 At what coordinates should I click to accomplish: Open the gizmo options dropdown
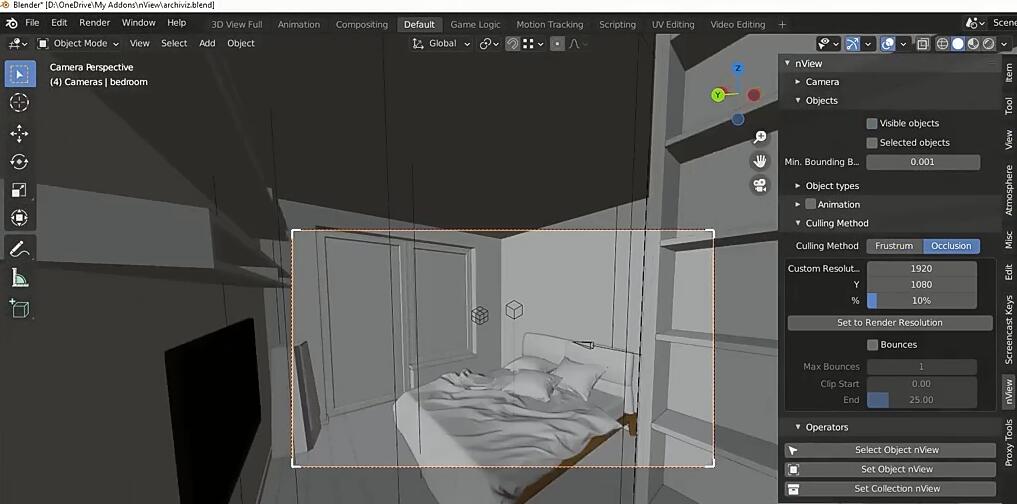pos(868,43)
